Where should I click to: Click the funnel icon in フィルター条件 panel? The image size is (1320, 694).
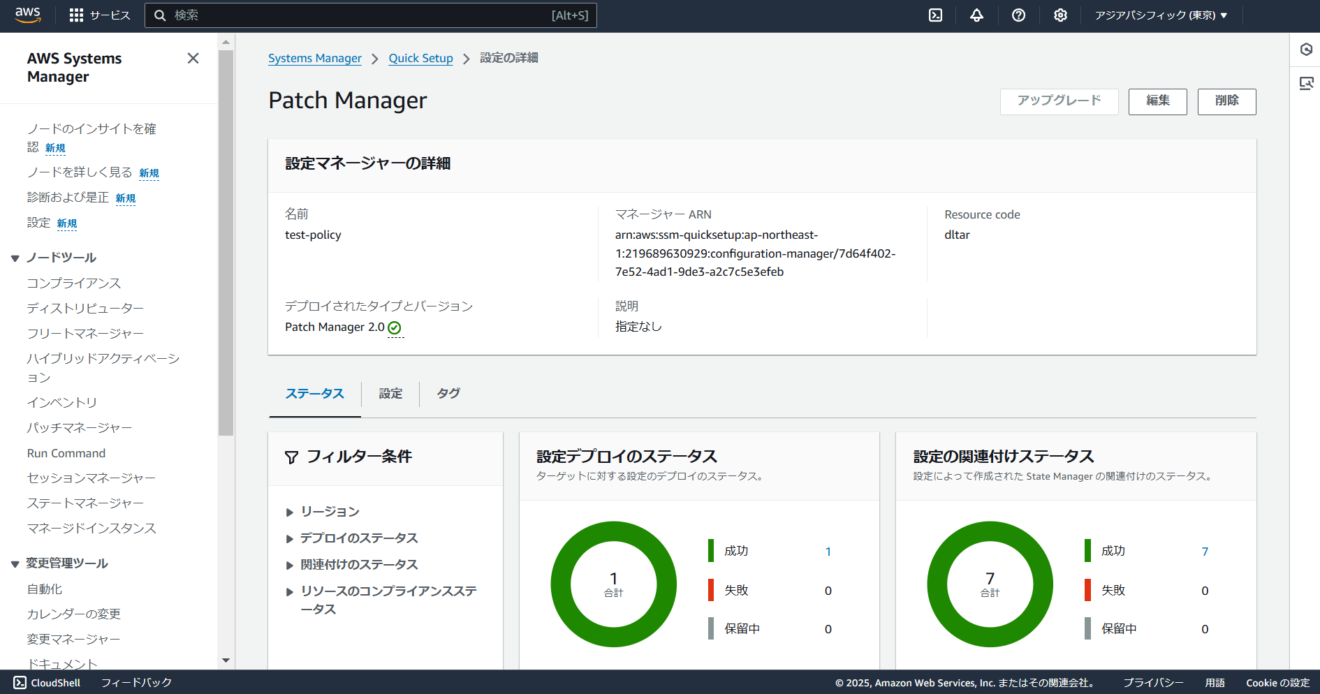290,456
